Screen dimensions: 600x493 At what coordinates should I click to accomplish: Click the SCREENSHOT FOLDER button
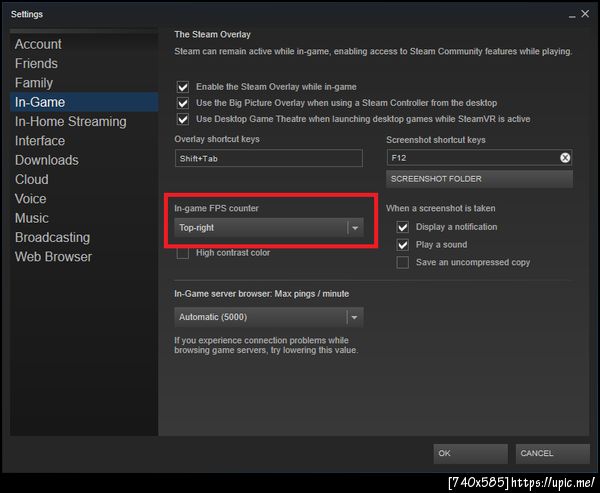tap(479, 179)
